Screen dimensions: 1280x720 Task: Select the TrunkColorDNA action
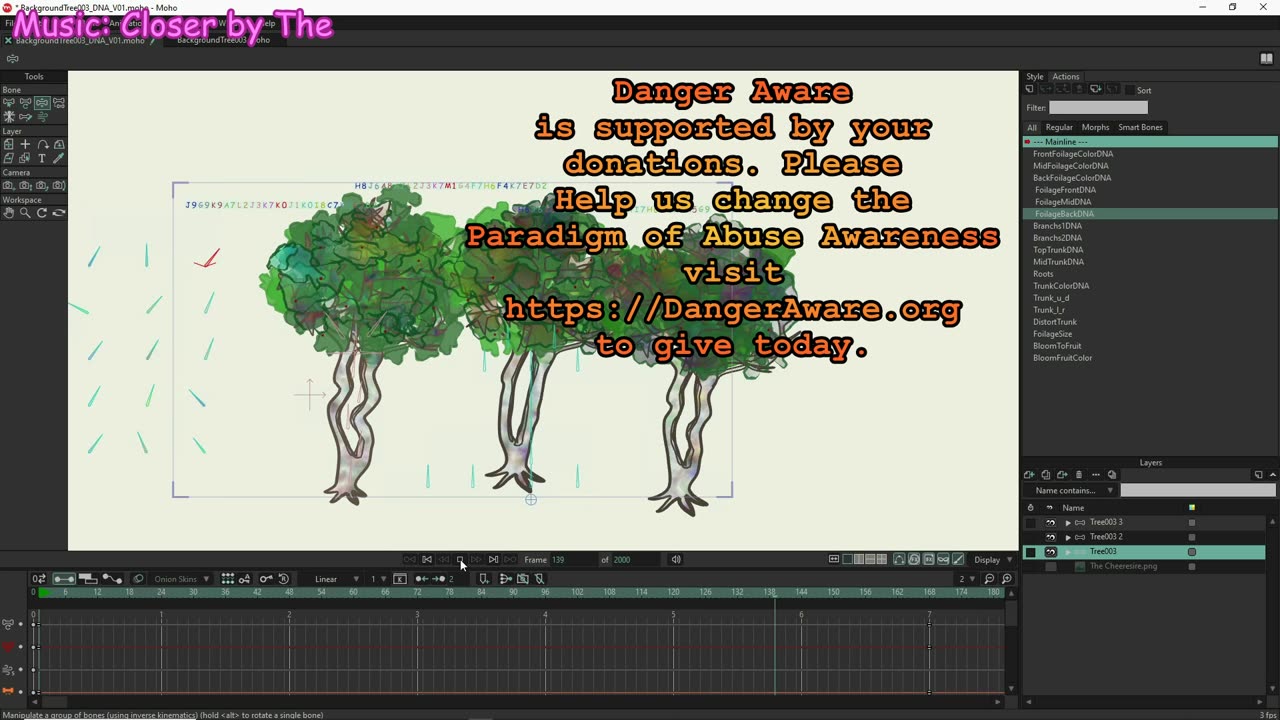[1150, 286]
